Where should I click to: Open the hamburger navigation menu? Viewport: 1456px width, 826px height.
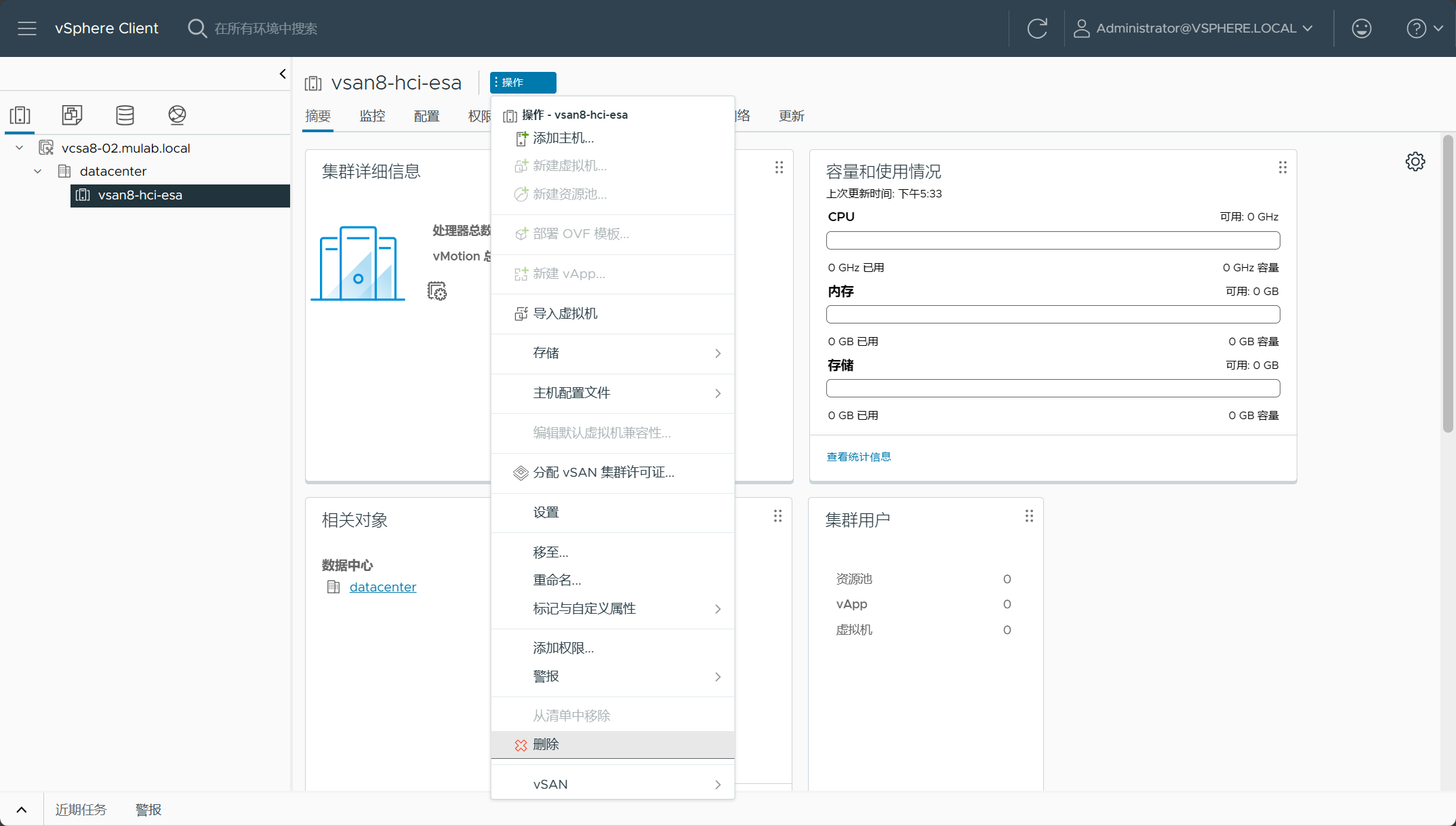point(27,28)
